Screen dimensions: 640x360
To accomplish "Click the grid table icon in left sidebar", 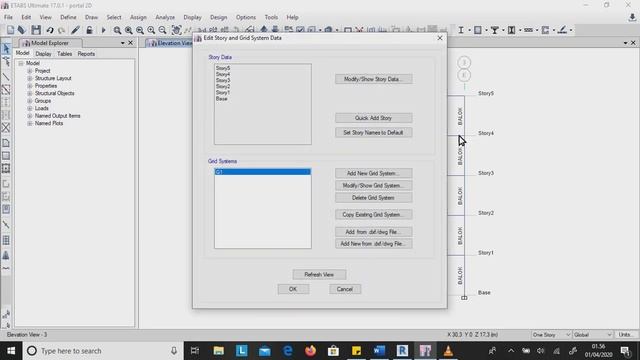I will pos(6,240).
